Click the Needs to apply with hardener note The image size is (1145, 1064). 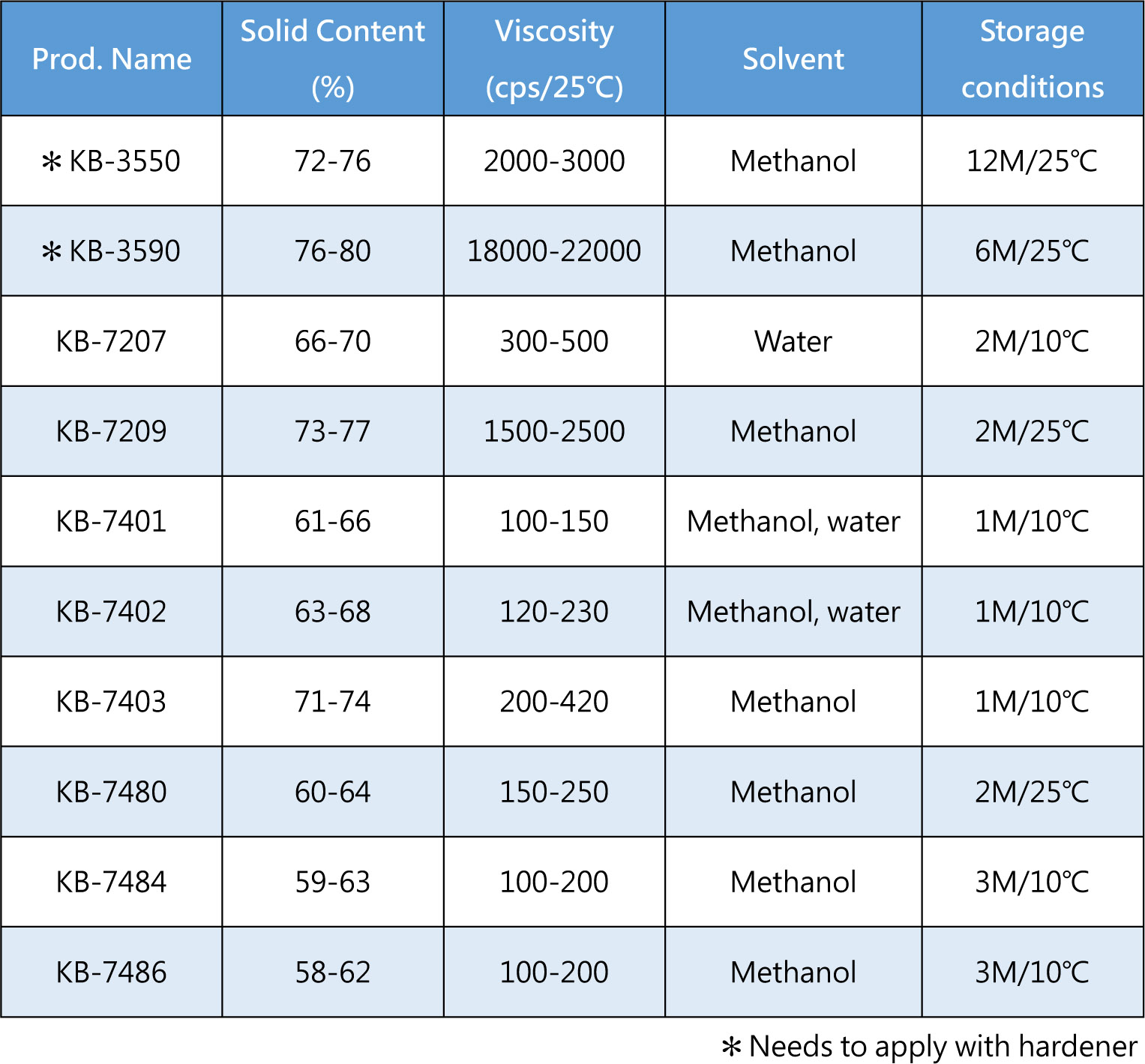coord(943,1047)
